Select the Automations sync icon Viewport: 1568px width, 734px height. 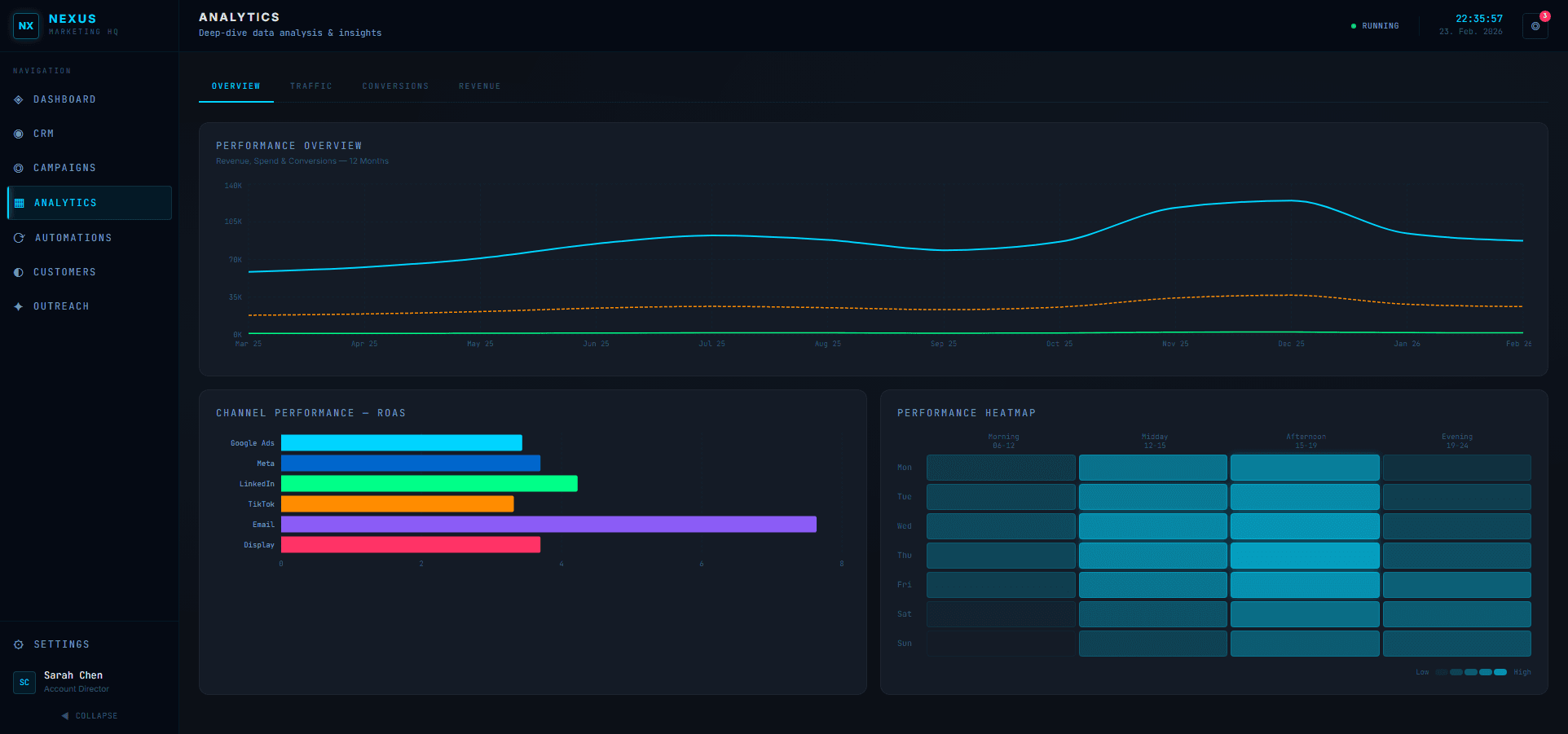17,238
